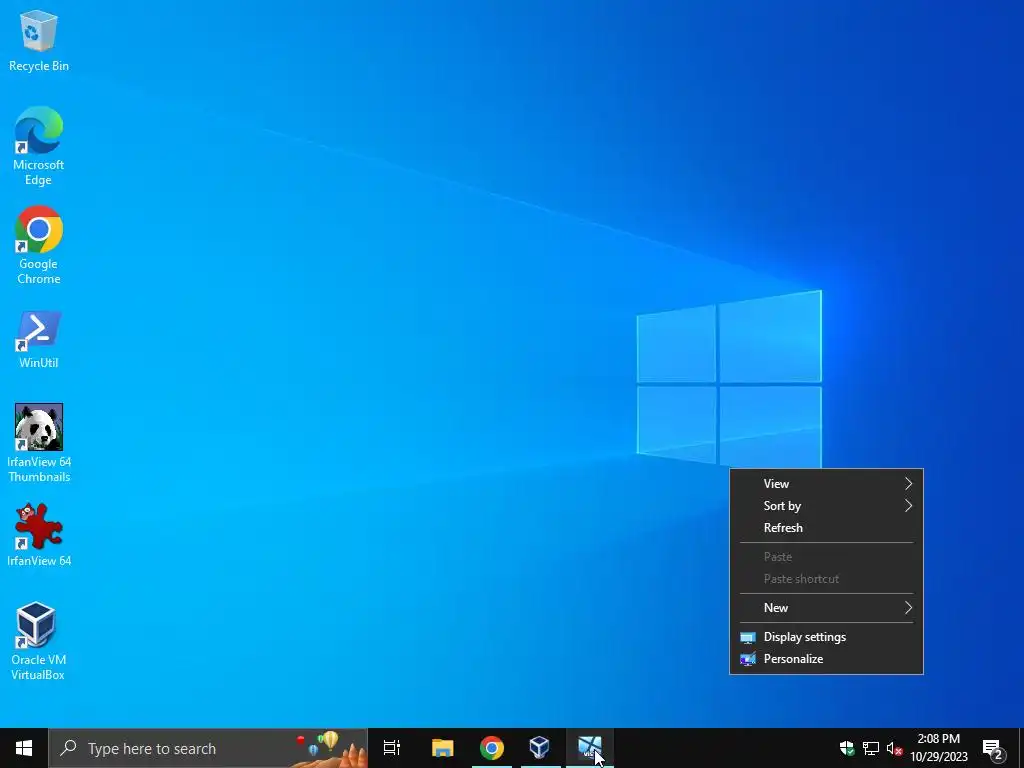Expand the View submenu
The height and width of the screenshot is (768, 1024).
826,484
